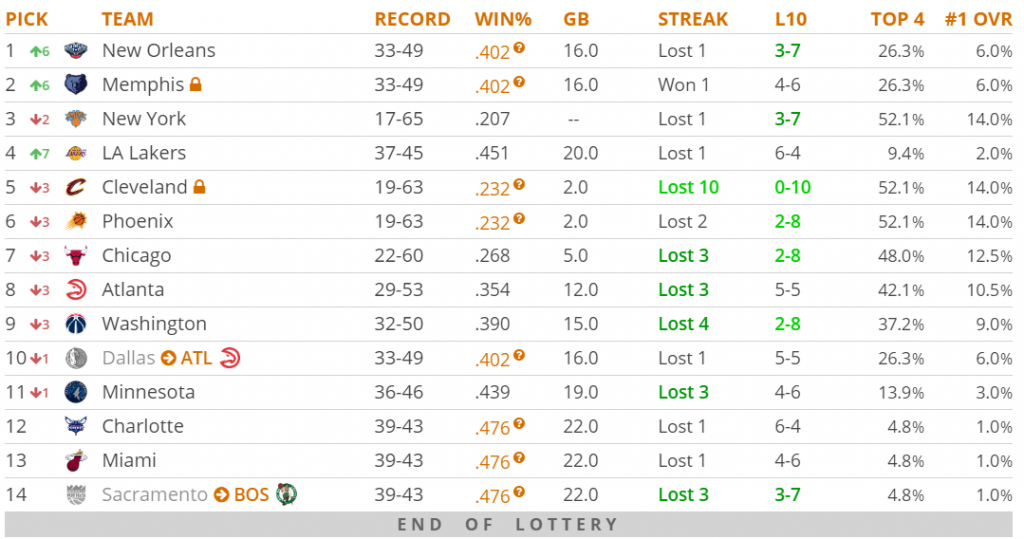The width and height of the screenshot is (1024, 539).
Task: Click the lock icon beside Memphis
Action: coord(196,85)
